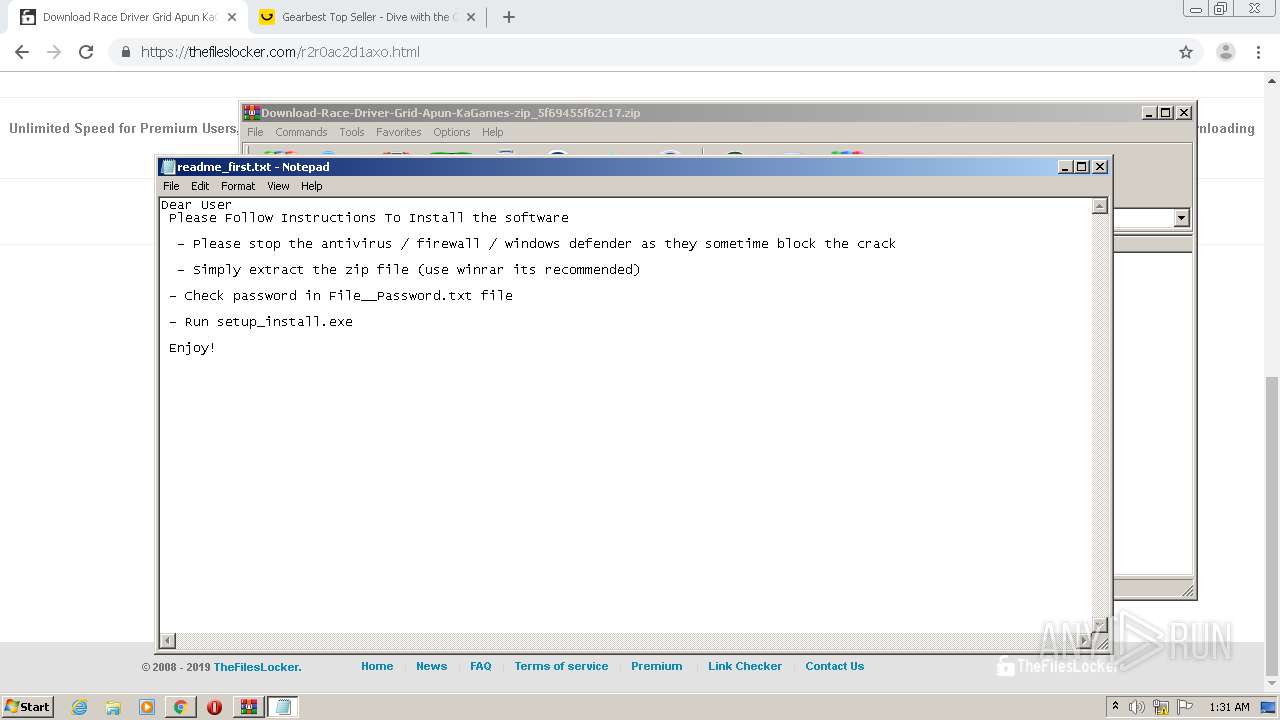
Task: Open the network tray icon
Action: point(1161,707)
